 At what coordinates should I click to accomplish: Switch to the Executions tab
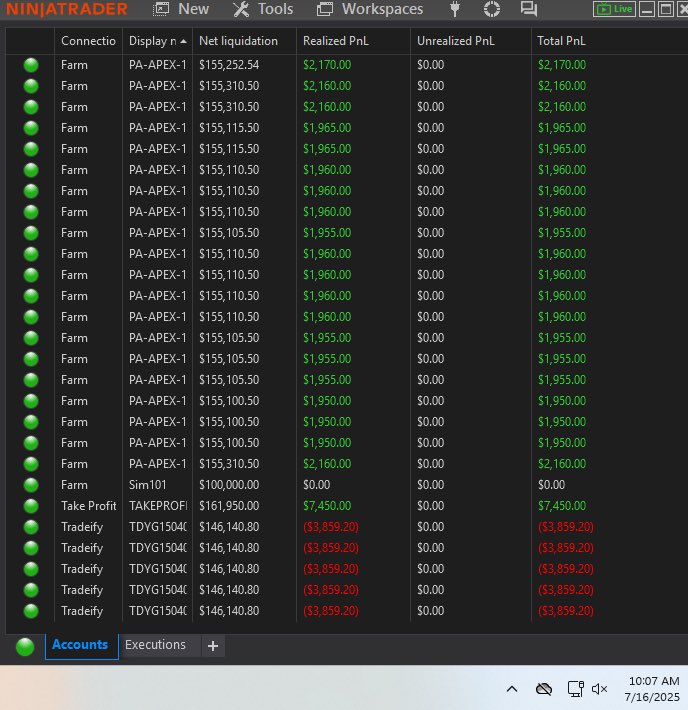155,645
